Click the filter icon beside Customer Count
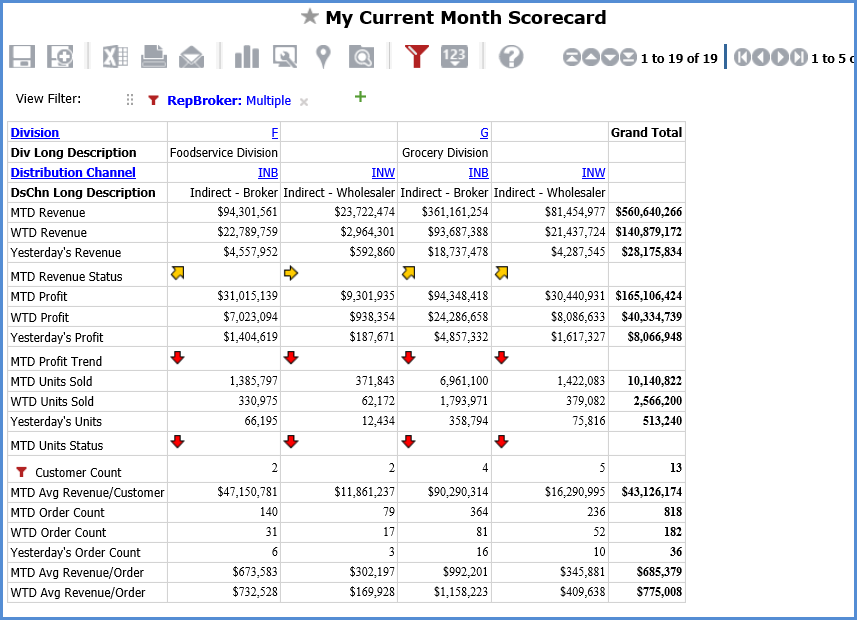 coord(21,472)
